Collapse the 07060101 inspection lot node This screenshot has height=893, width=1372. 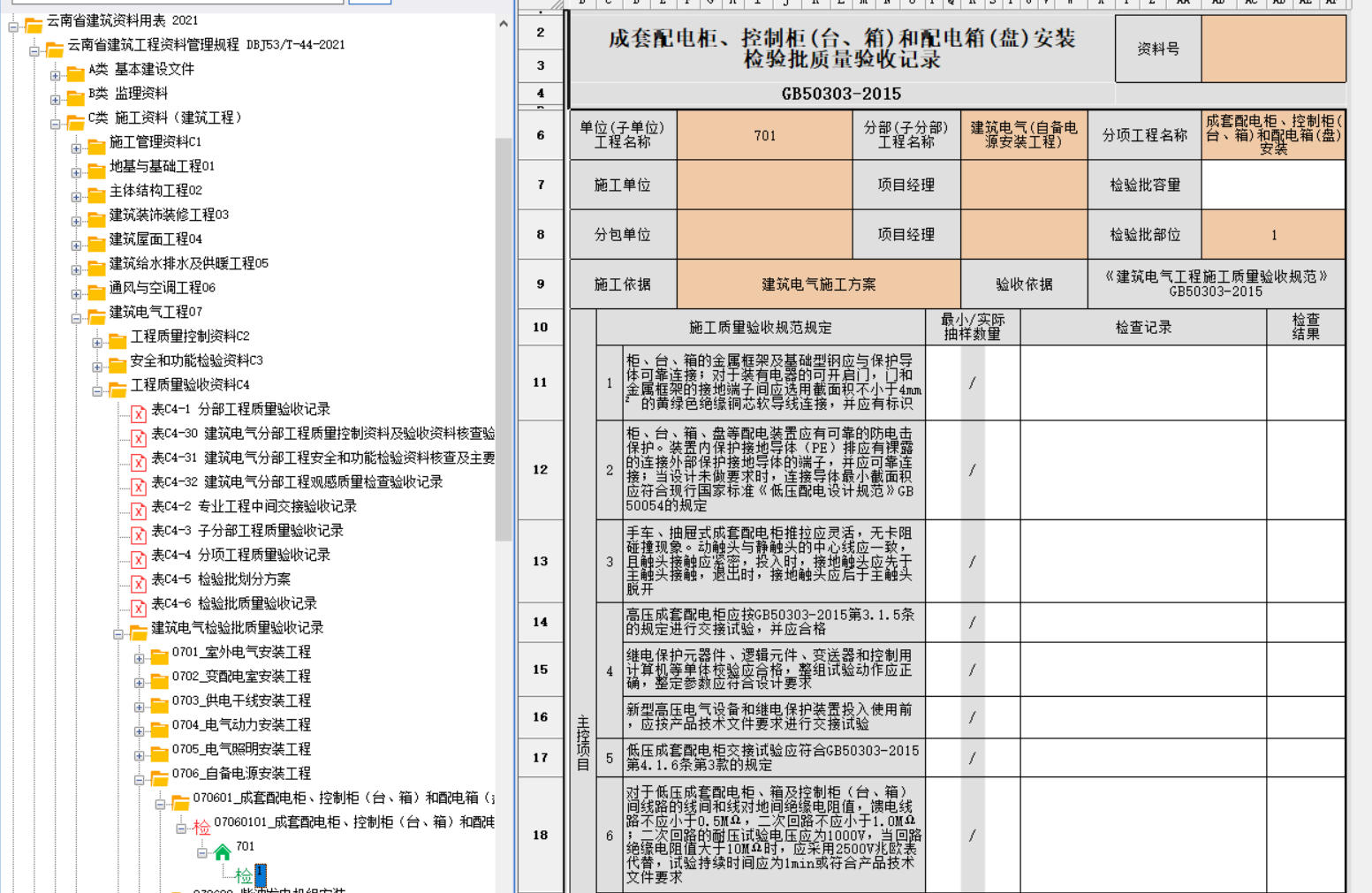[181, 829]
